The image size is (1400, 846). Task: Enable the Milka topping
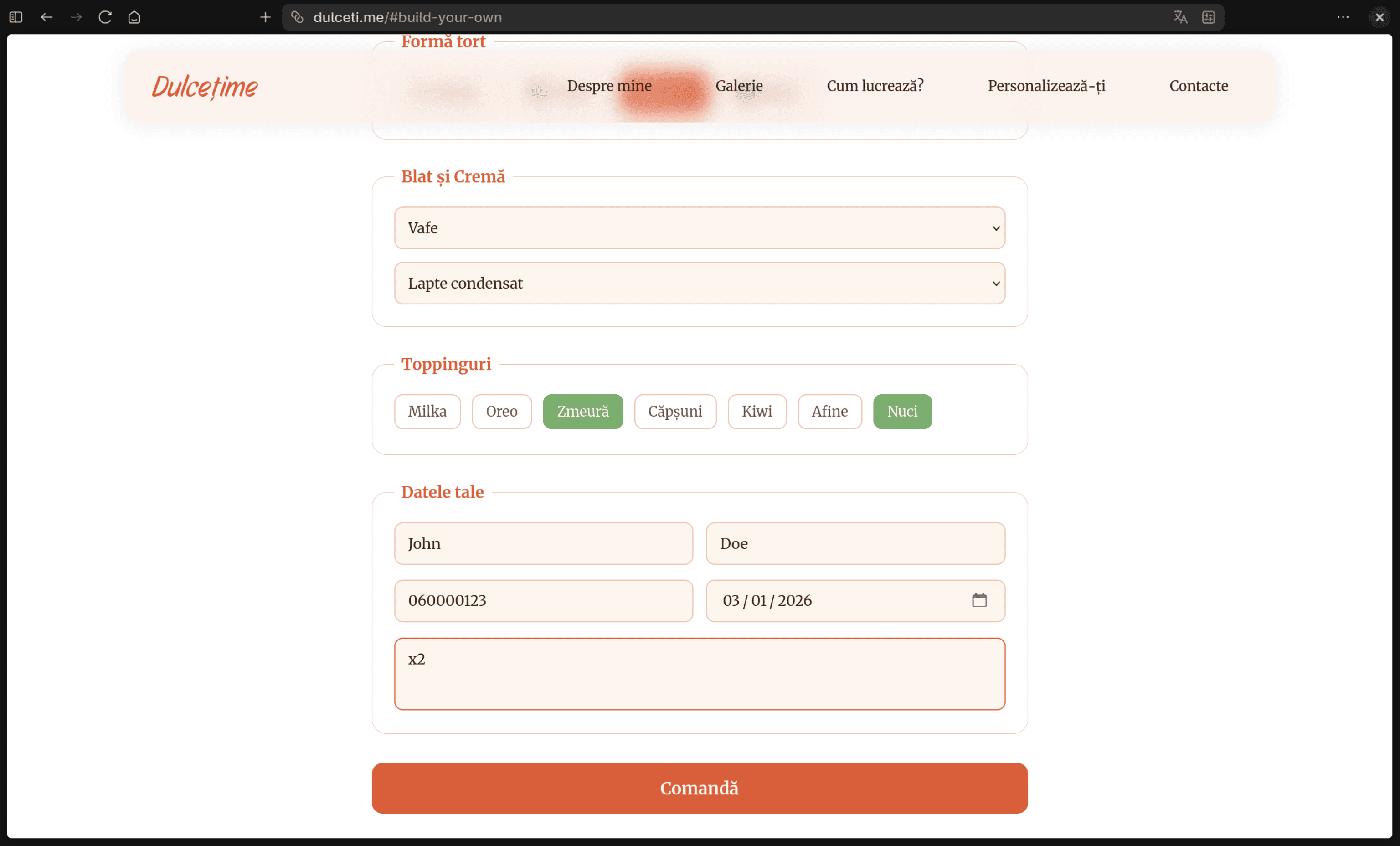point(427,411)
